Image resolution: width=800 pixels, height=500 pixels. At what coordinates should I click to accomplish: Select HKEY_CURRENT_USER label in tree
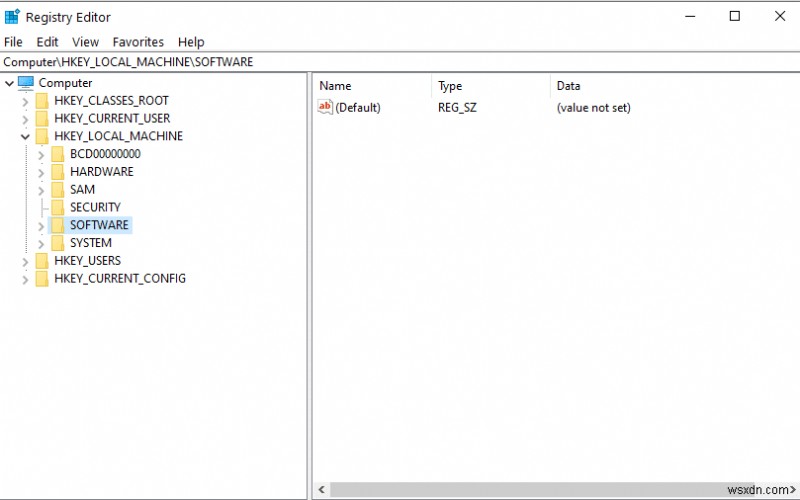112,118
